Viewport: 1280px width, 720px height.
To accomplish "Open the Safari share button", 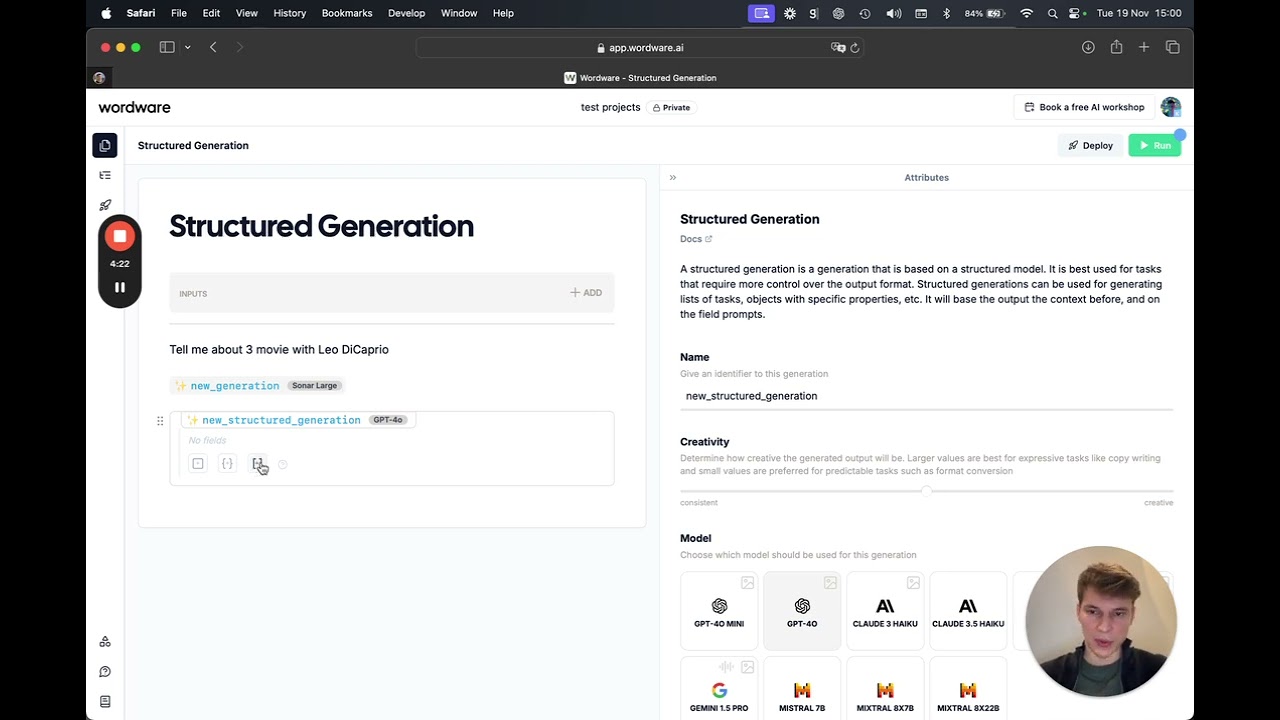I will (x=1116, y=47).
